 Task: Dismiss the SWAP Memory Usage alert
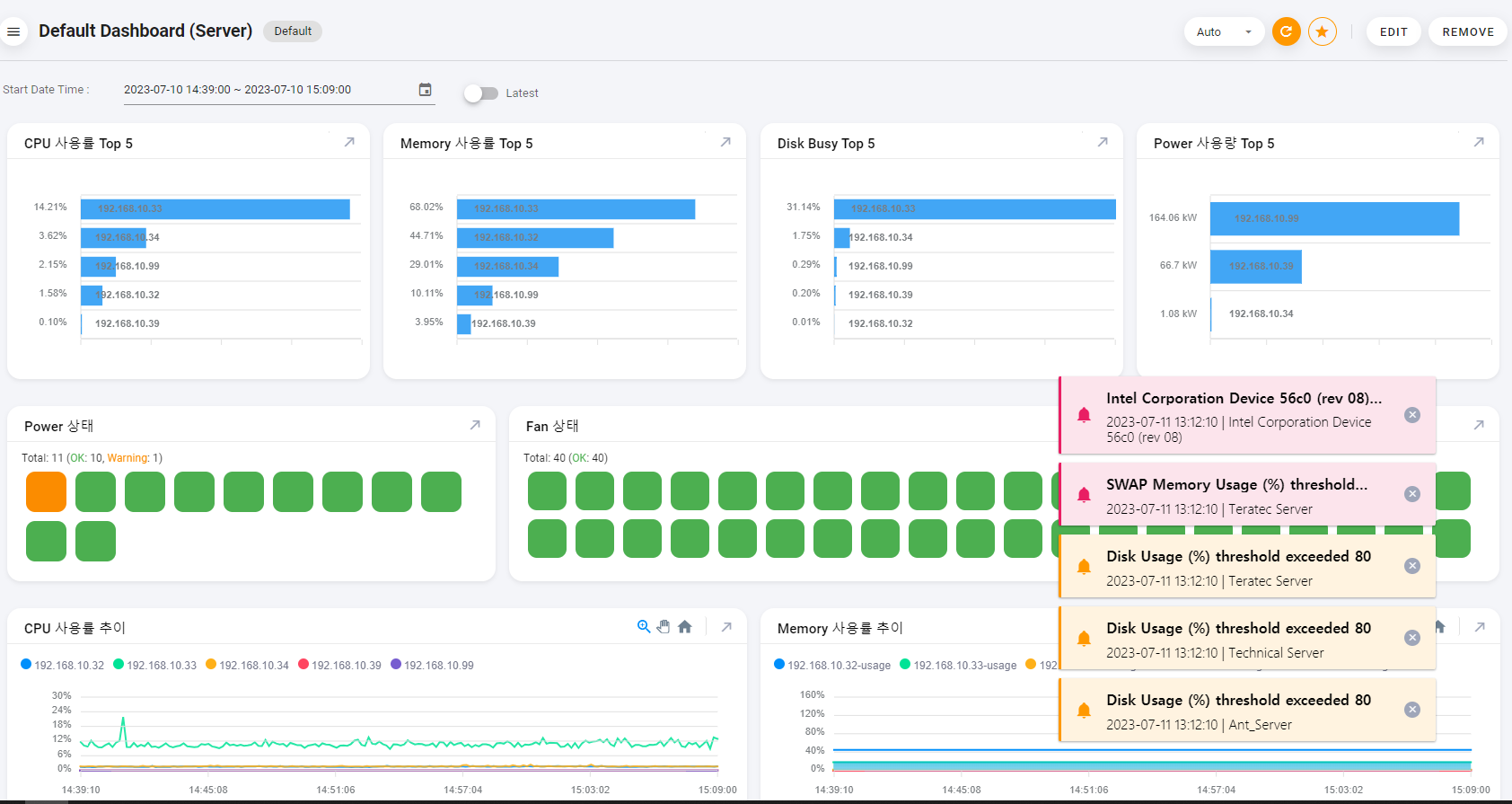[1412, 494]
